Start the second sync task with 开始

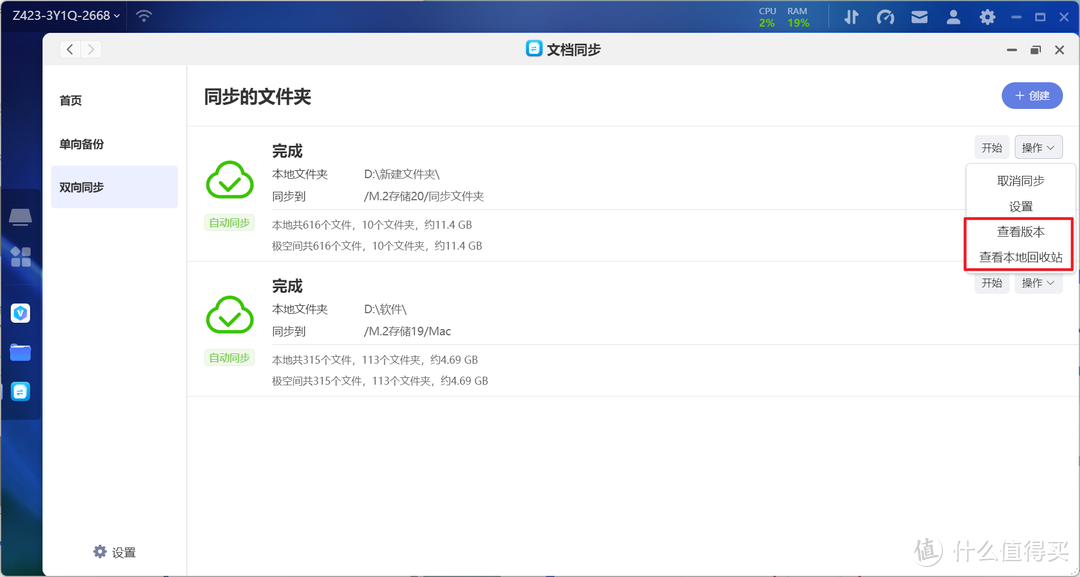(x=991, y=282)
